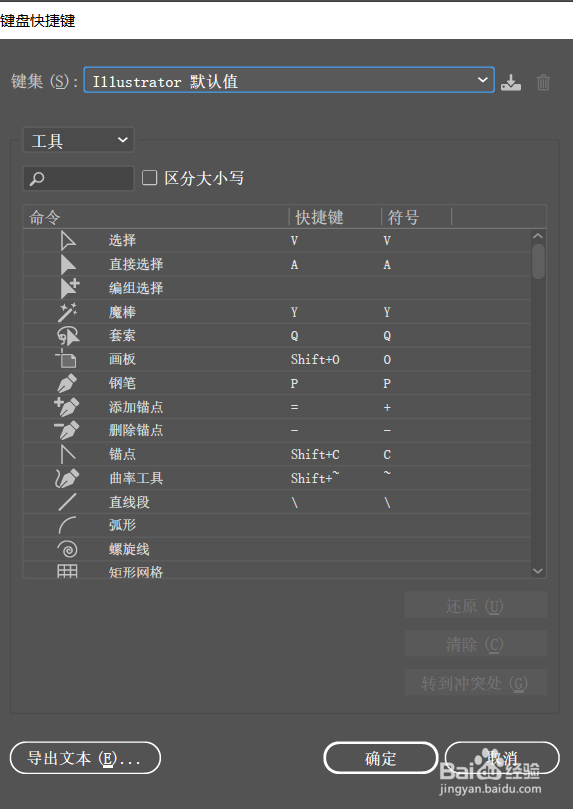
Task: Click the Shift+O shortcut cell for 画板
Action: pyautogui.click(x=315, y=360)
